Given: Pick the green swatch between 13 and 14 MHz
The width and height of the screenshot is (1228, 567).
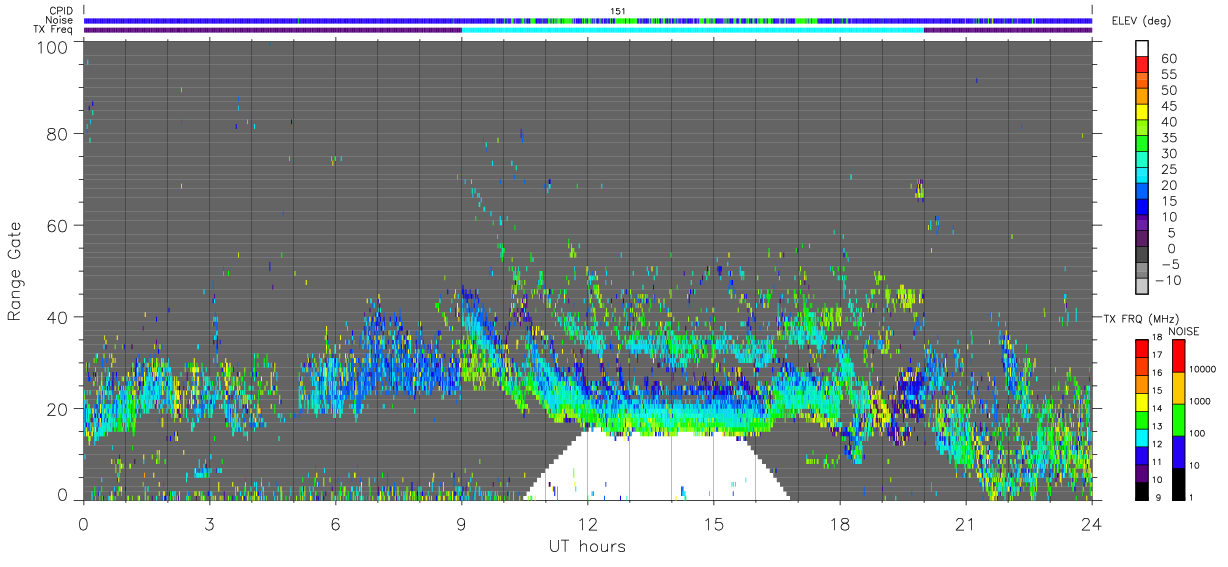Looking at the screenshot, I should tap(1141, 421).
